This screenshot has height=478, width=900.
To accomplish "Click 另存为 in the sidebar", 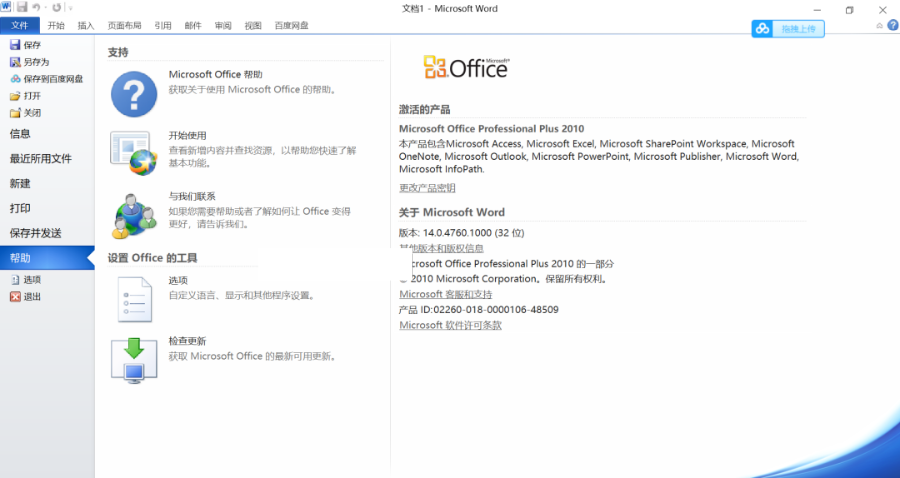I will coord(30,62).
